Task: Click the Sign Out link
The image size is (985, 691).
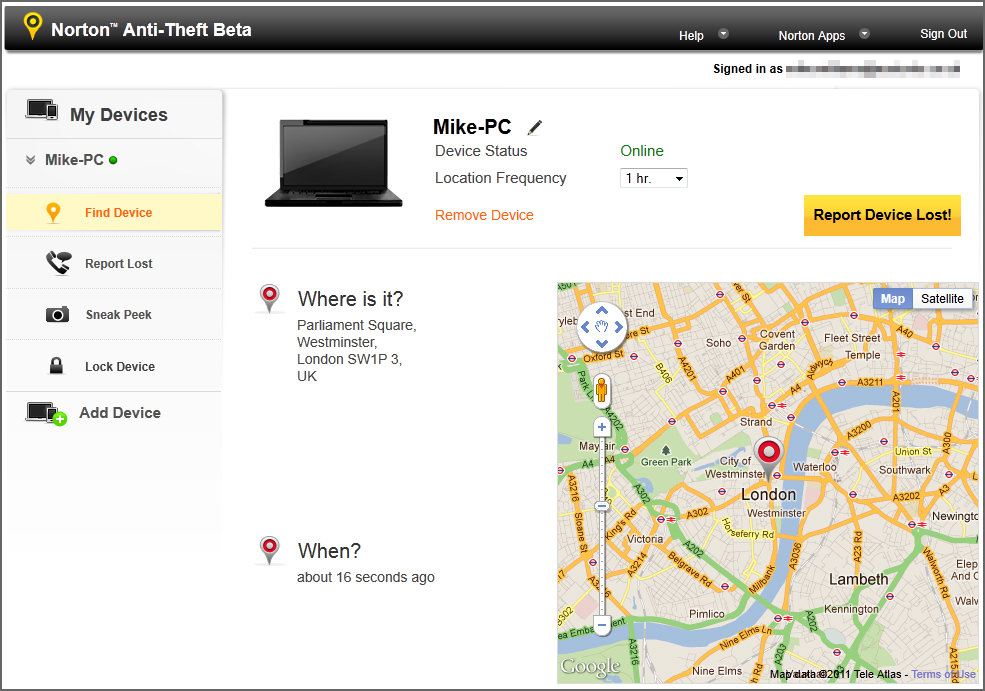Action: coord(943,34)
